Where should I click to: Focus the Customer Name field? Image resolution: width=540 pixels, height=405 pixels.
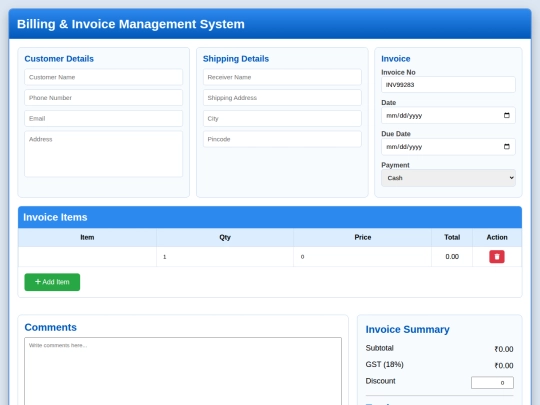[x=103, y=77]
